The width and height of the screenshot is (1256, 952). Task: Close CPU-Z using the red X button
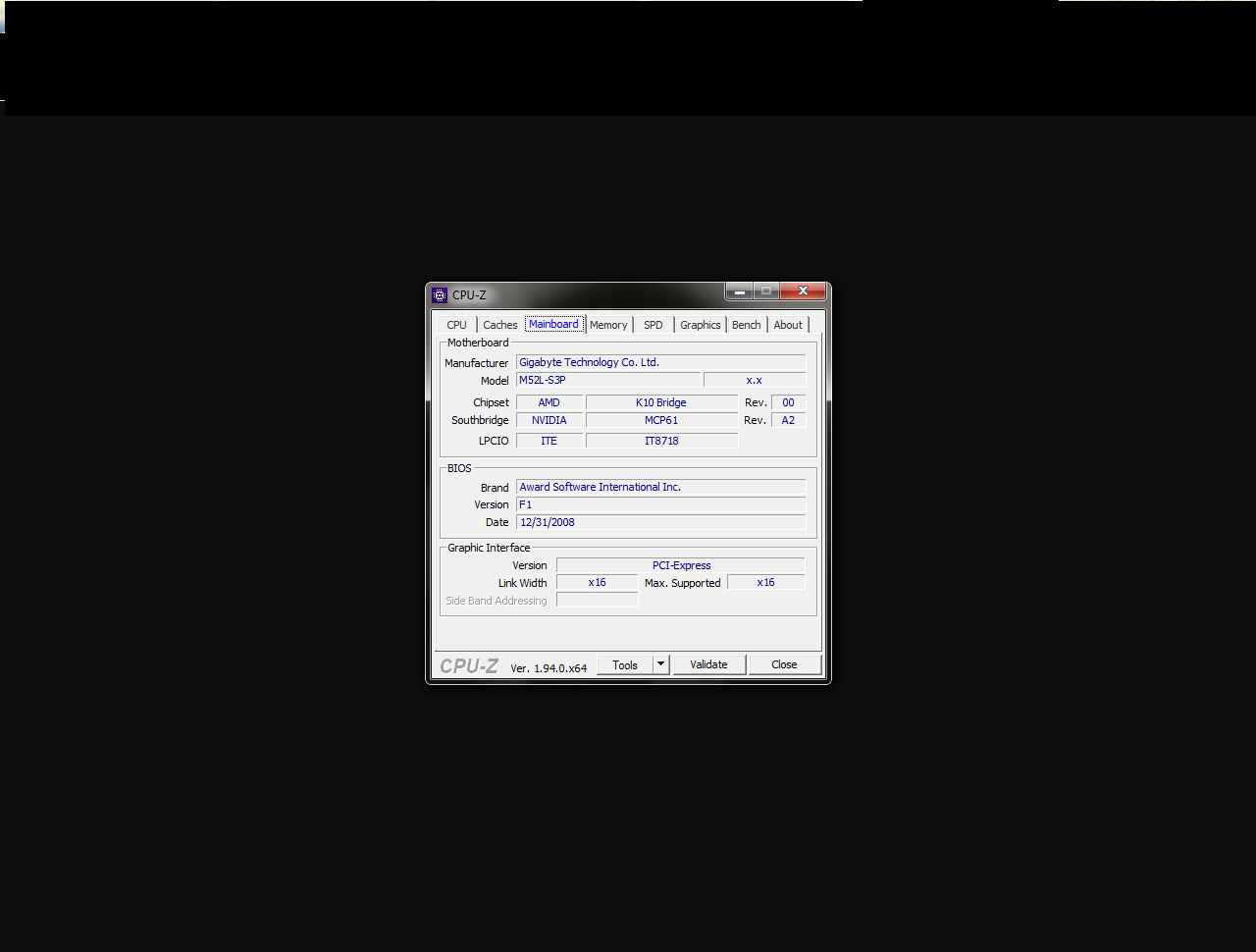pyautogui.click(x=803, y=291)
